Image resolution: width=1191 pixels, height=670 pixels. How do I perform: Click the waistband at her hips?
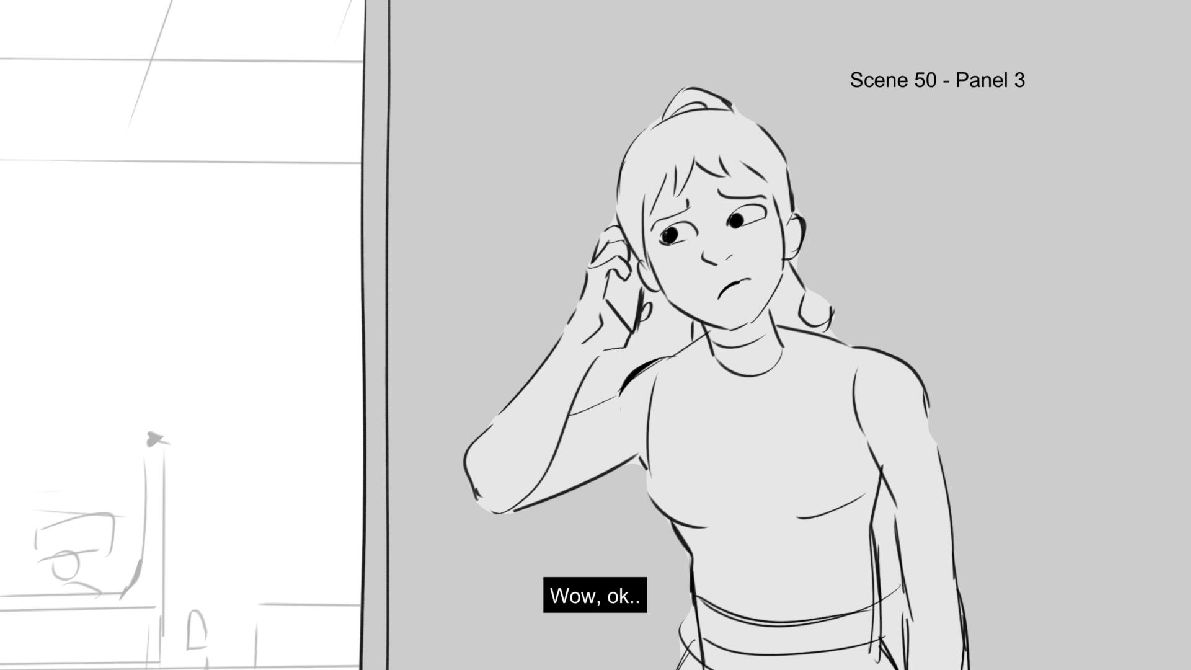[x=798, y=621]
